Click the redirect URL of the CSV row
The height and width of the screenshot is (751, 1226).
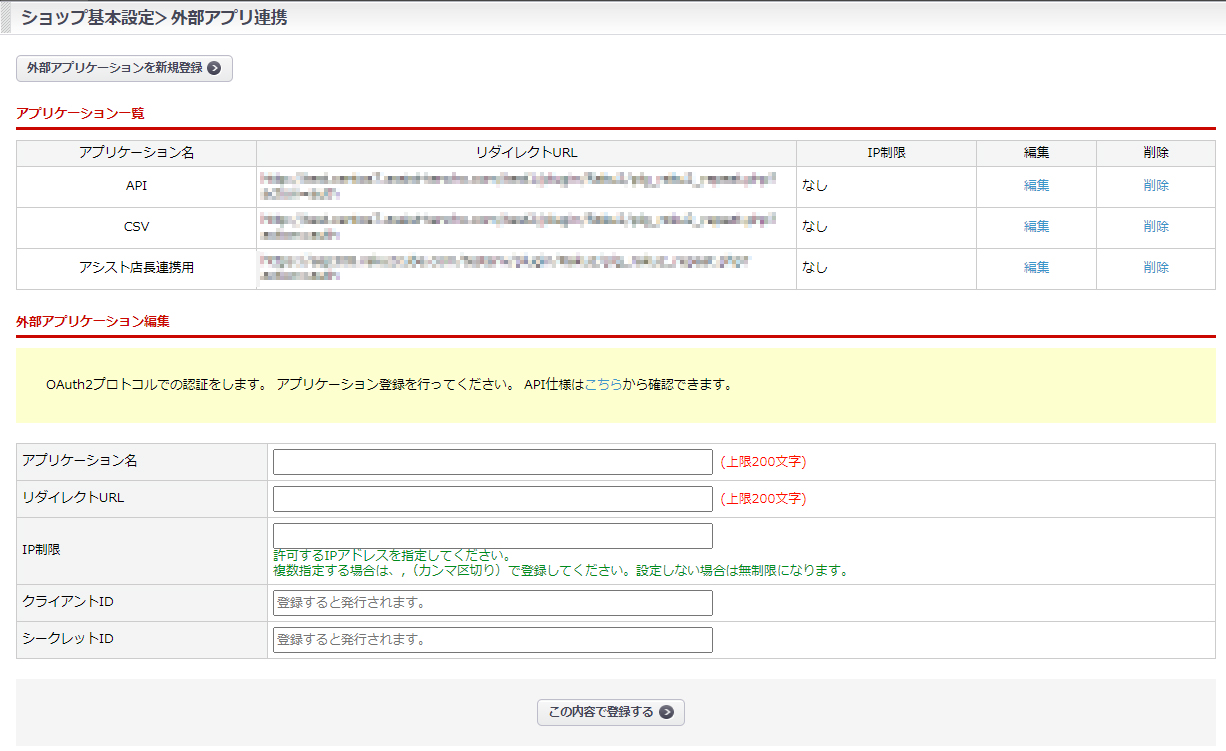[517, 227]
